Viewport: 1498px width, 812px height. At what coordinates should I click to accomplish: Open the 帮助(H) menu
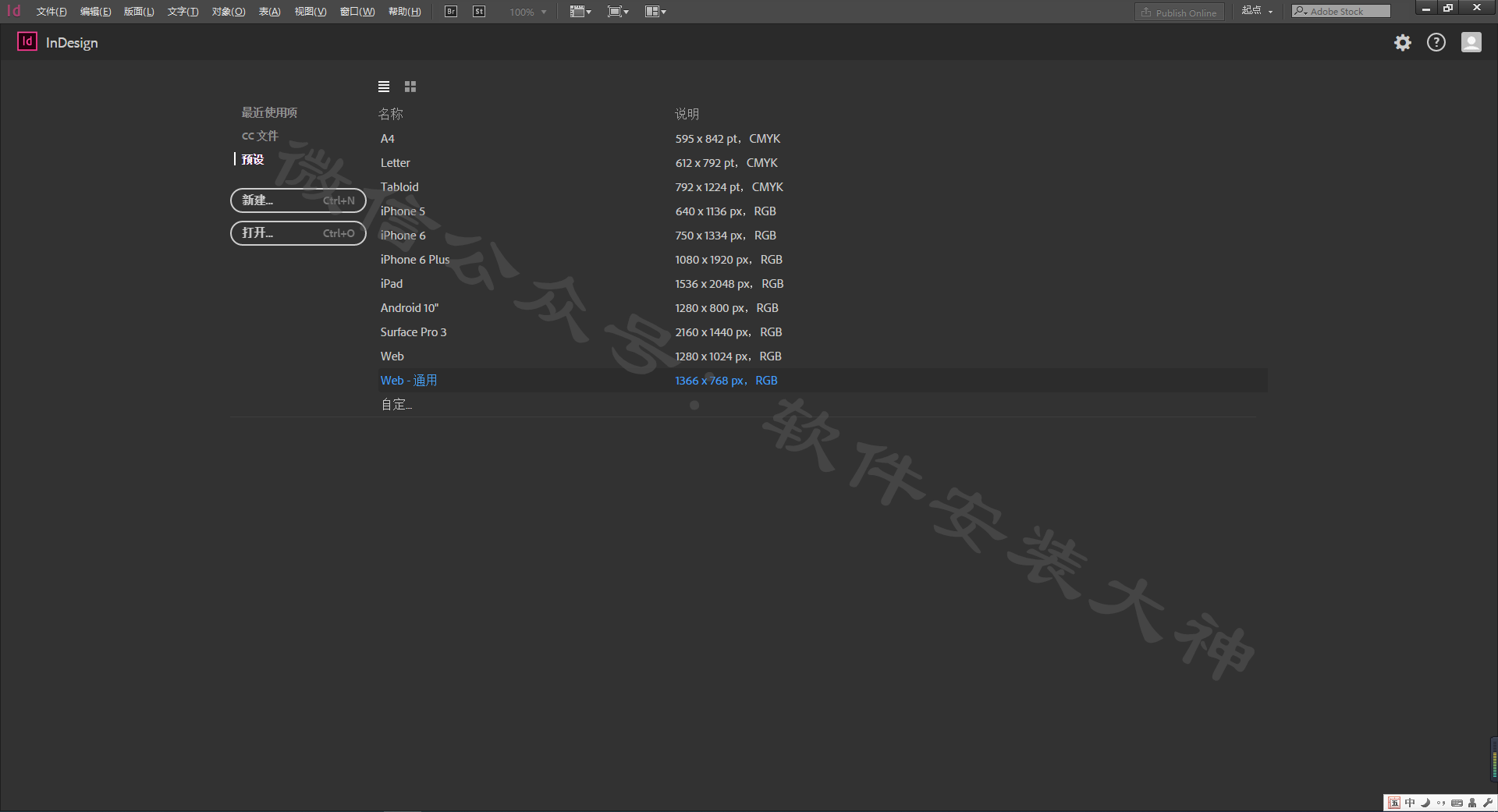[404, 12]
